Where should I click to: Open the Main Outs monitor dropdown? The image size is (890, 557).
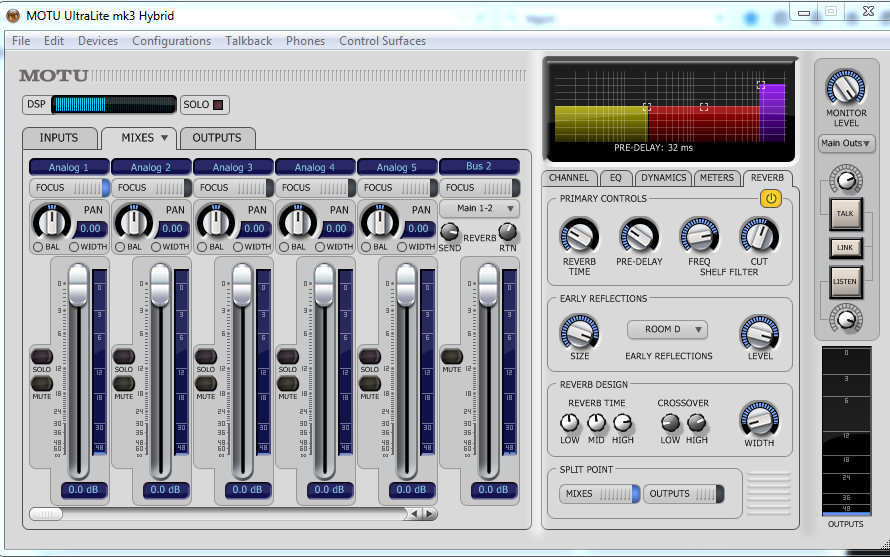pos(846,144)
